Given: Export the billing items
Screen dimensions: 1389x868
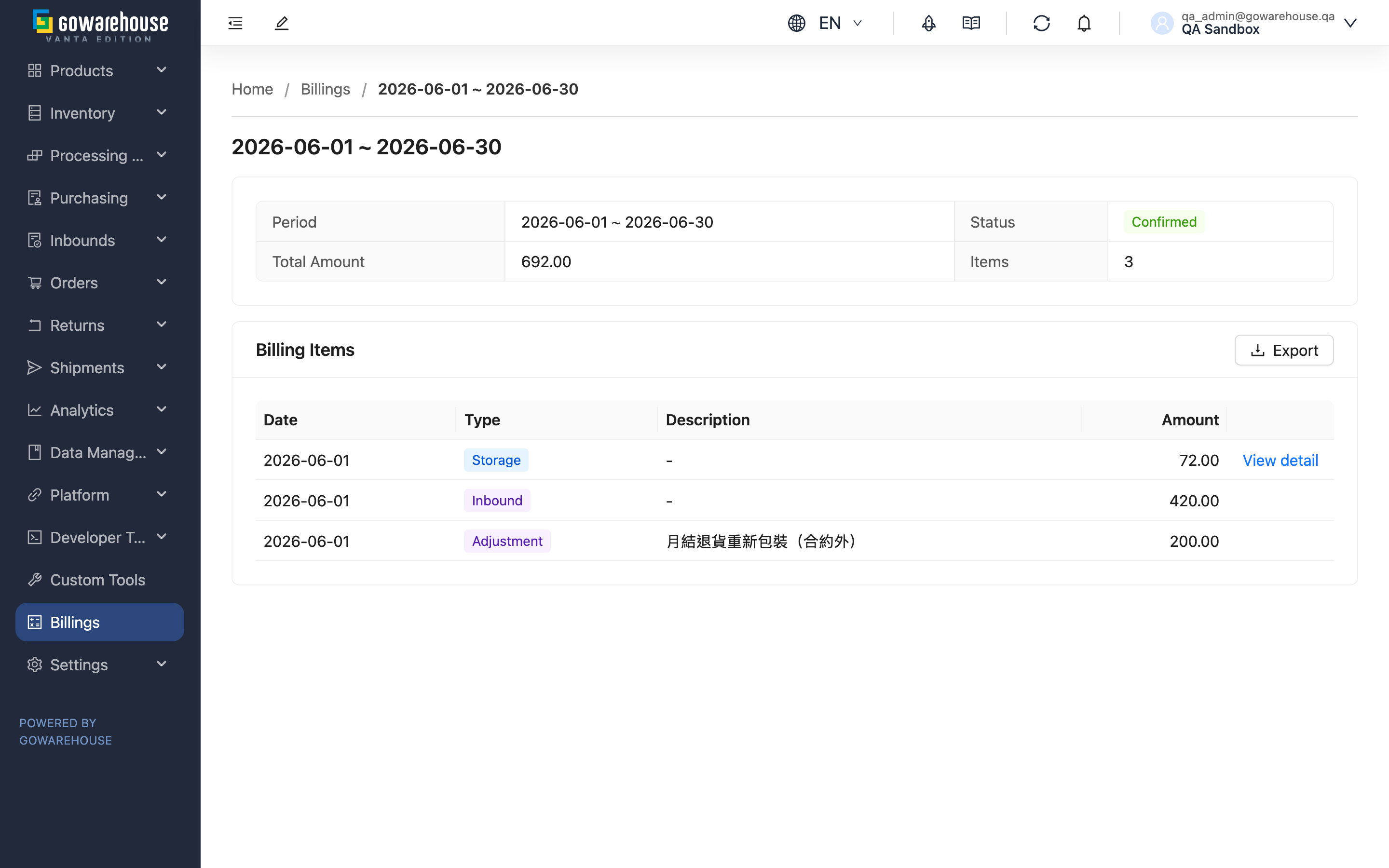Looking at the screenshot, I should click(x=1284, y=350).
